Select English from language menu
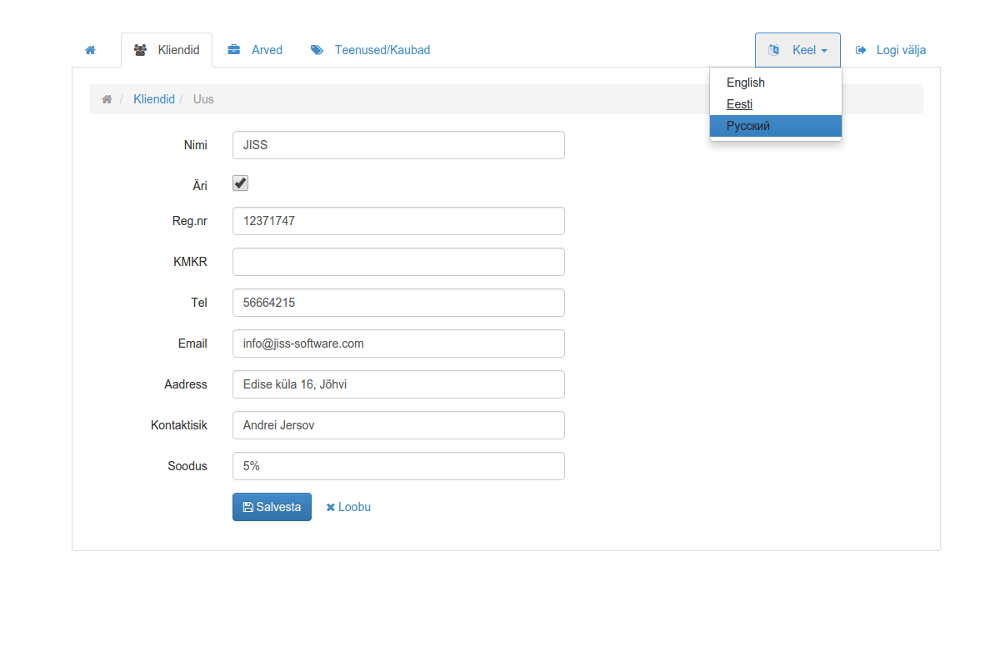The image size is (1000, 667). pyautogui.click(x=745, y=83)
